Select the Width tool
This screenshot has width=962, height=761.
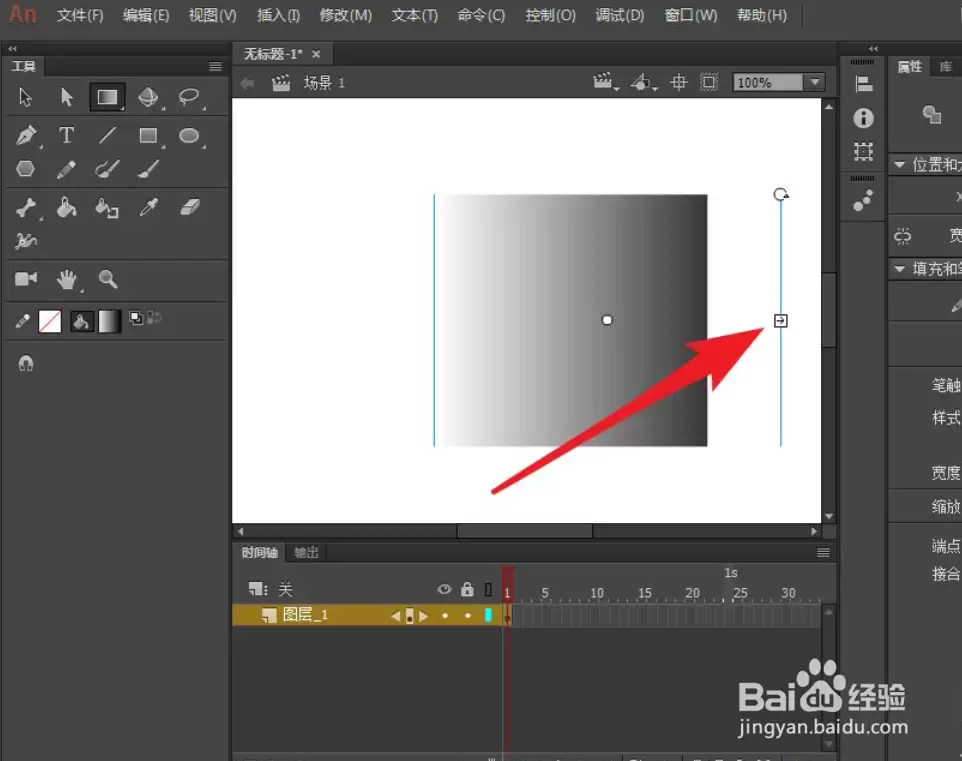26,241
